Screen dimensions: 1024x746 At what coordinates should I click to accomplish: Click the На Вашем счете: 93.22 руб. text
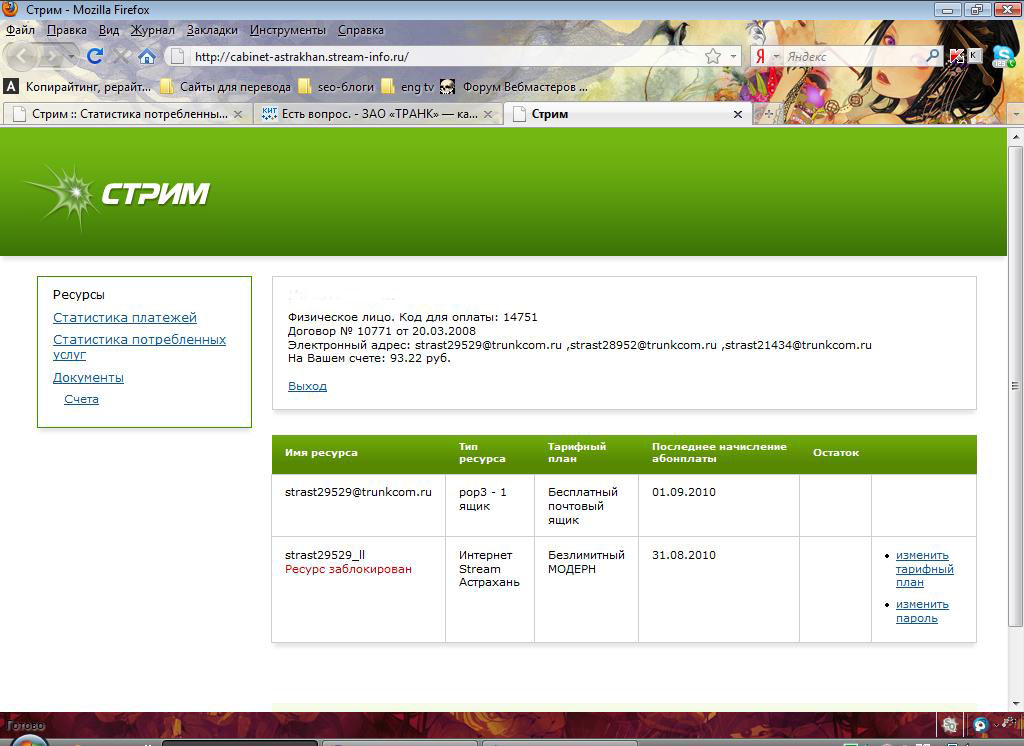pos(369,358)
